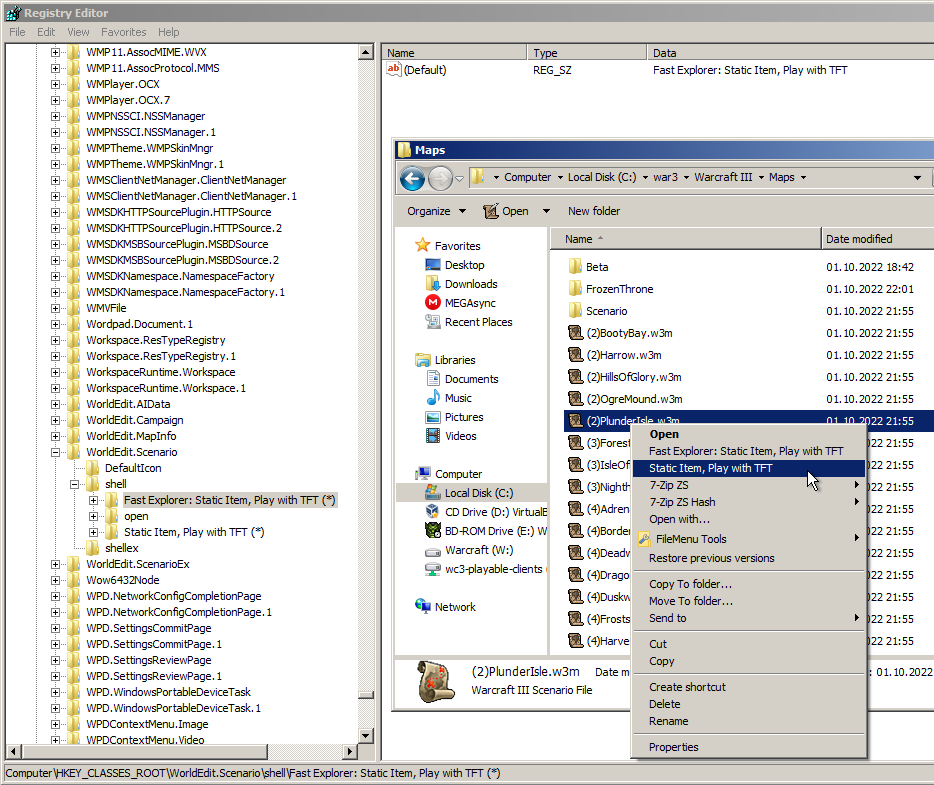Screen dimensions: 934x785
Task: Open the Organize dropdown
Action: click(x=437, y=211)
